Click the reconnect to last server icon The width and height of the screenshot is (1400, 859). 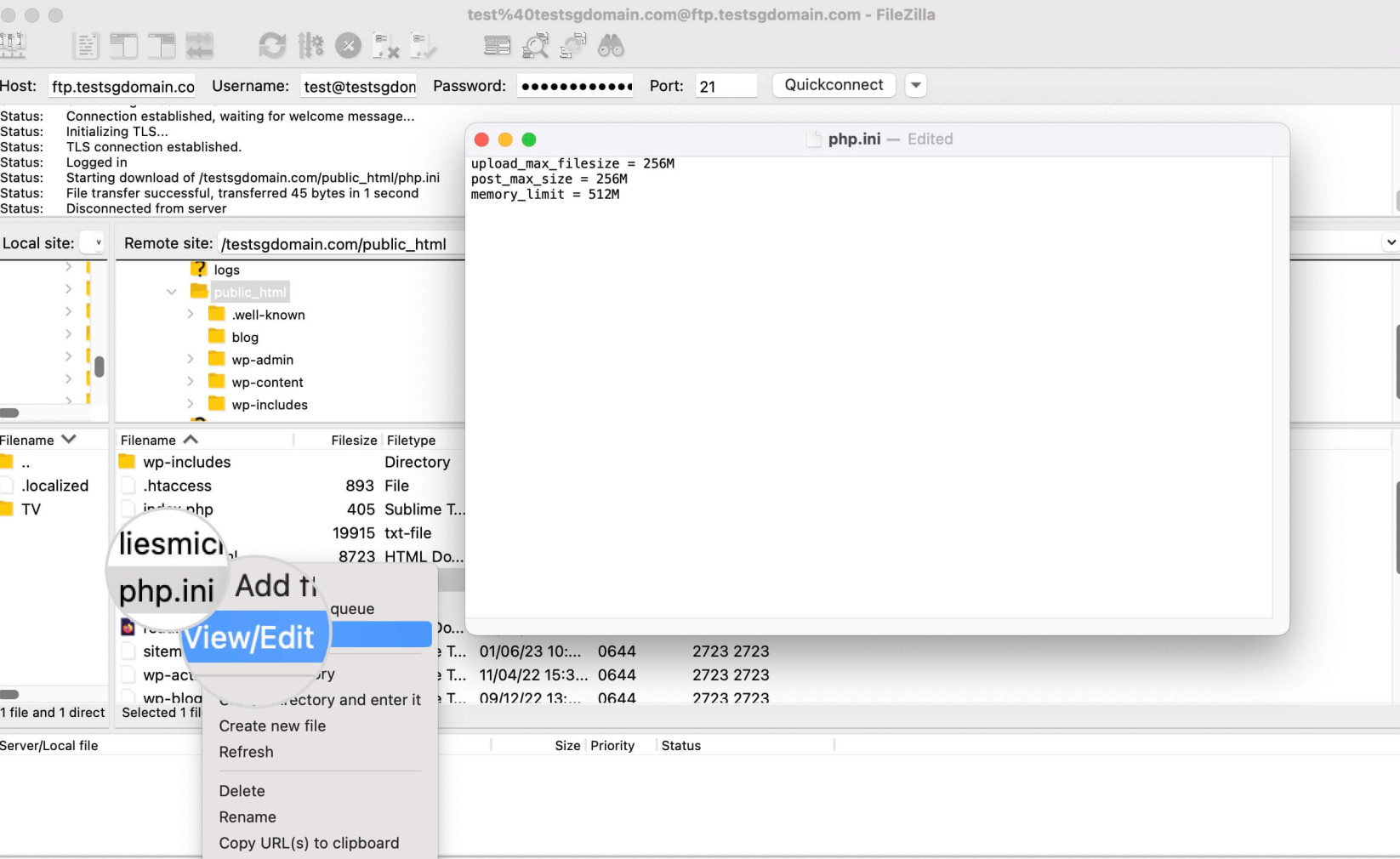[423, 45]
